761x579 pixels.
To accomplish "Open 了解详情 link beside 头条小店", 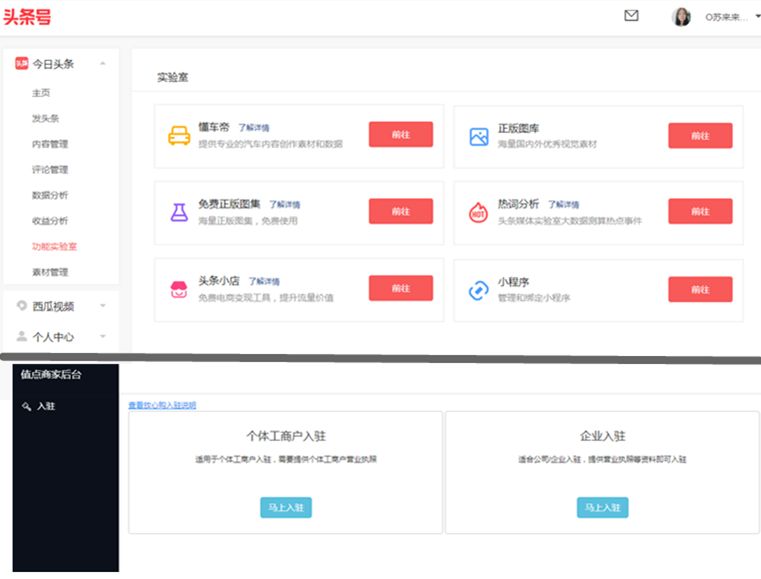I will click(x=264, y=281).
